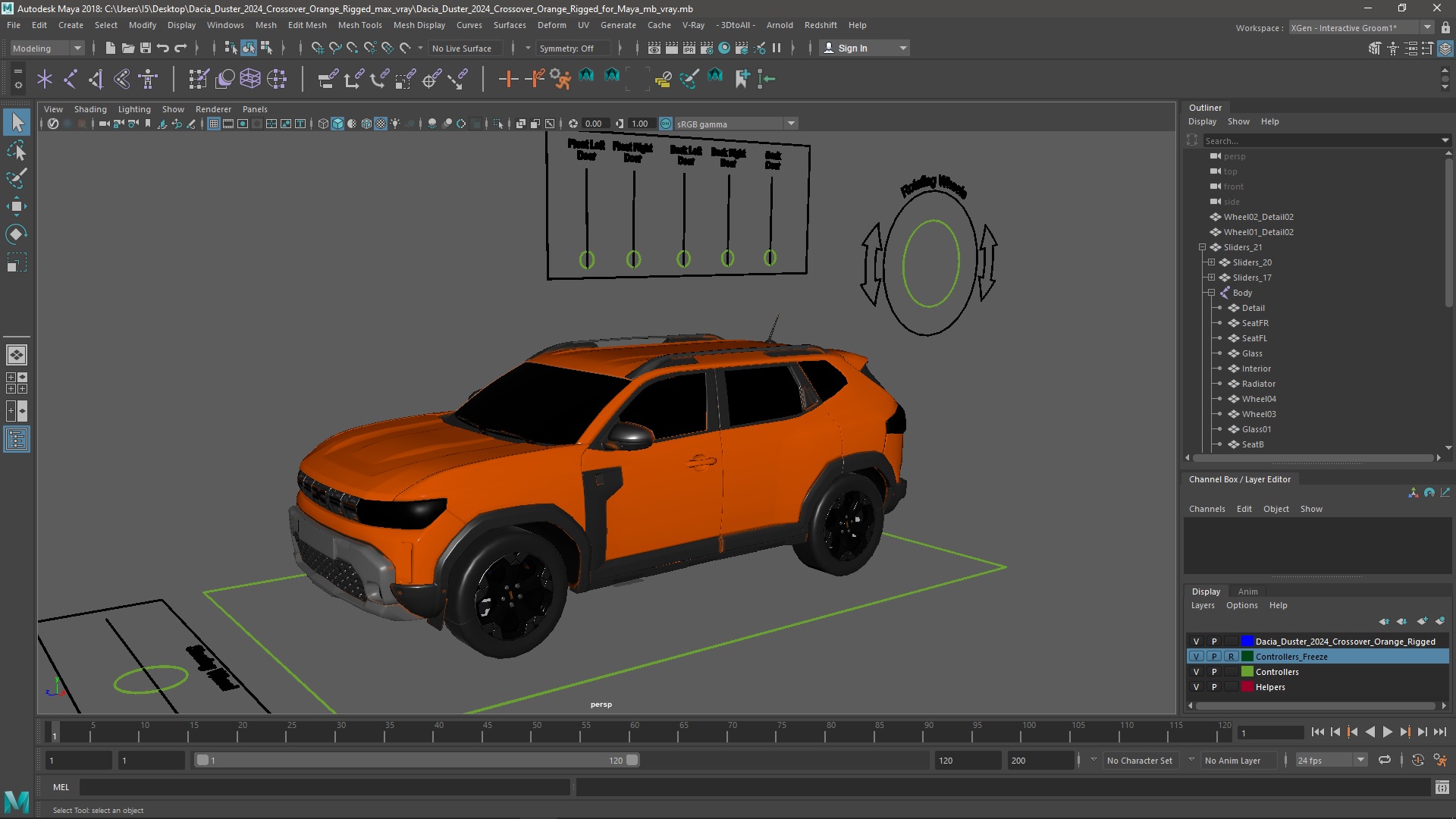Click the Auto Keyframe toggle icon
Image resolution: width=1456 pixels, height=819 pixels.
(x=1417, y=760)
